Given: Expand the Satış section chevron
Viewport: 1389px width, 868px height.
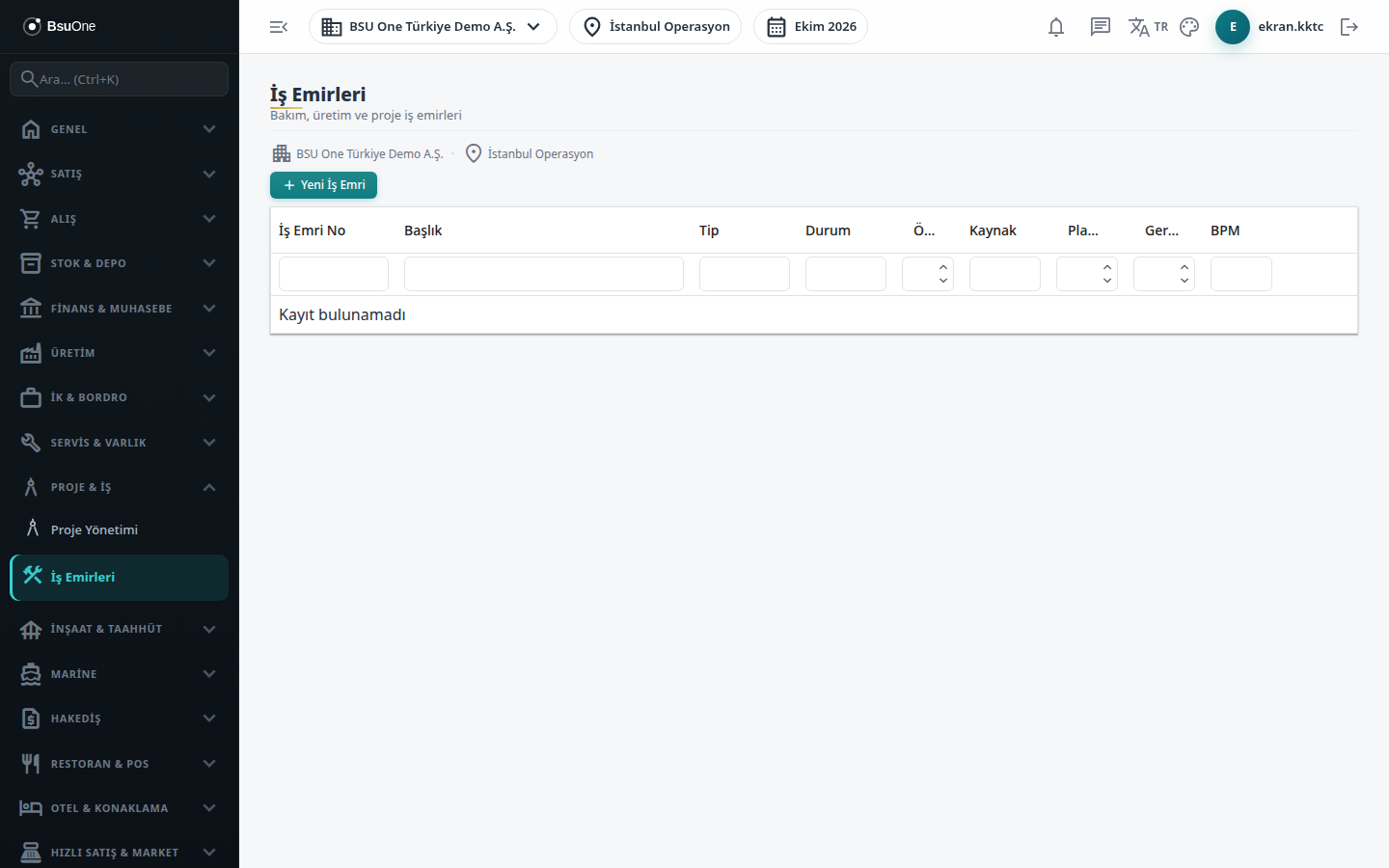Looking at the screenshot, I should click(209, 174).
